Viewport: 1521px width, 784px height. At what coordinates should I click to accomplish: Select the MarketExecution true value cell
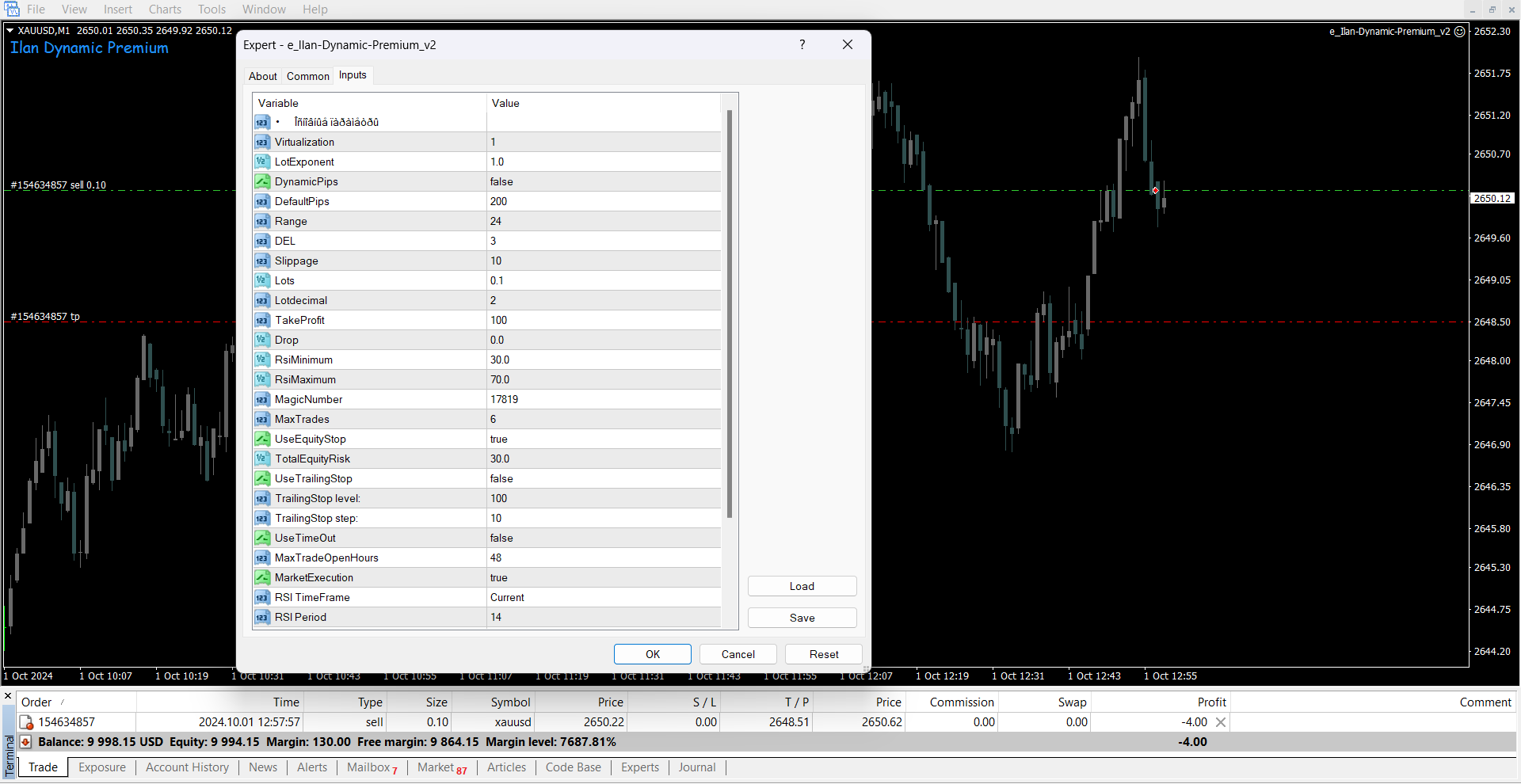coord(604,578)
